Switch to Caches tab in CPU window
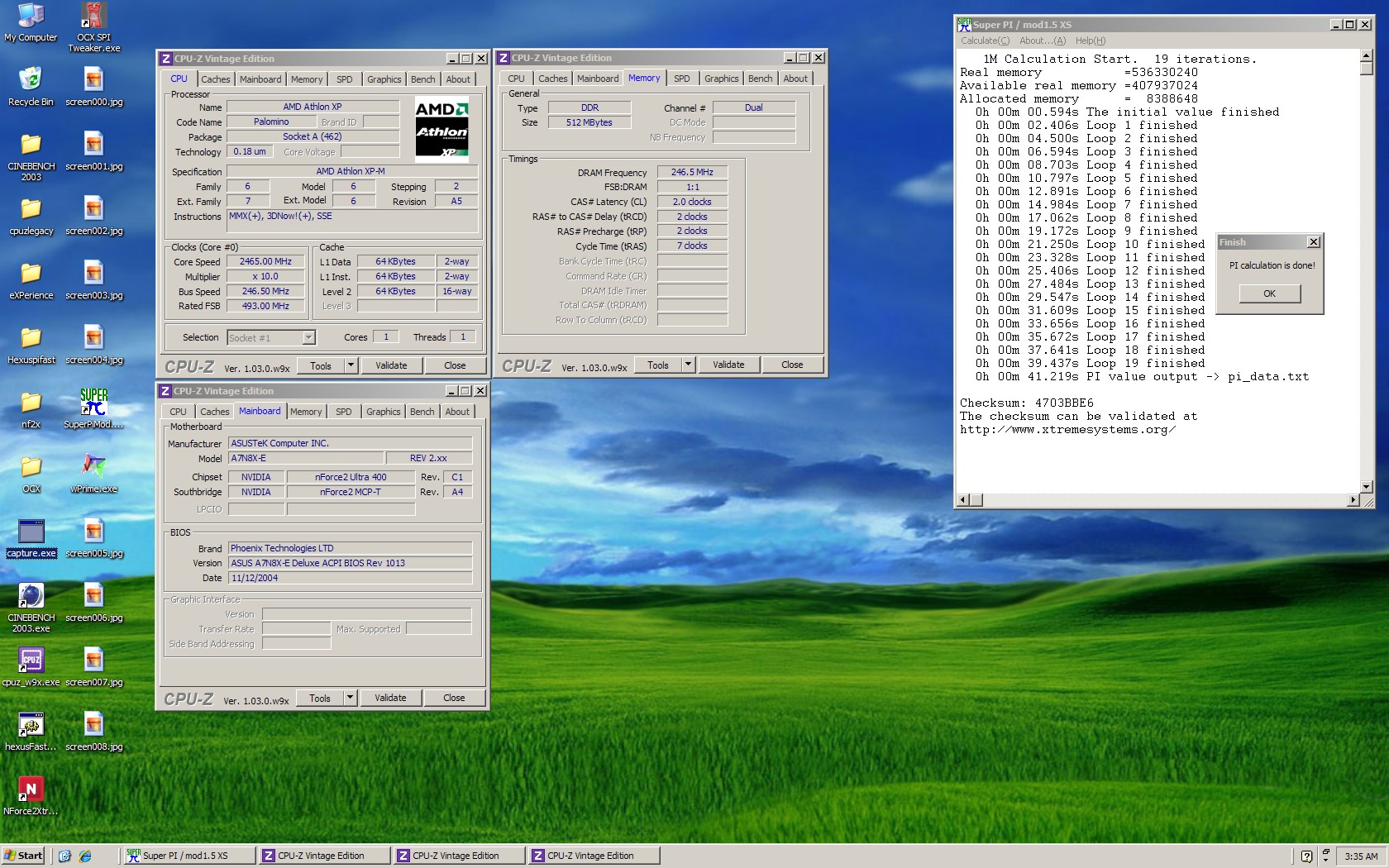1389x868 pixels. pos(216,79)
